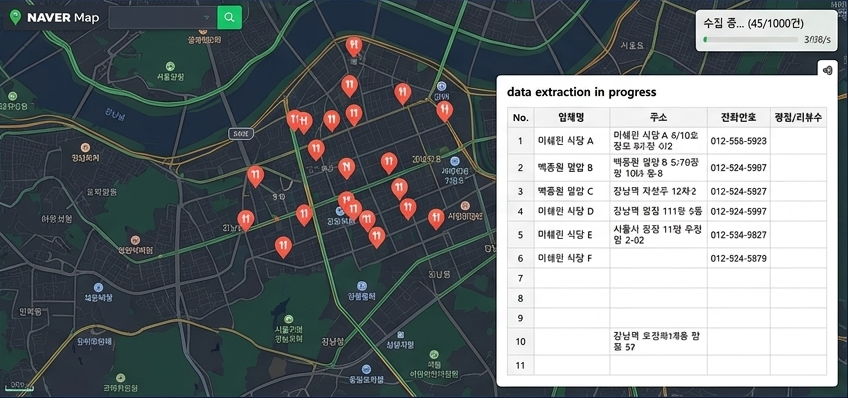Image resolution: width=848 pixels, height=398 pixels.
Task: Select phone number 012-524-5927
Action: coord(738,191)
